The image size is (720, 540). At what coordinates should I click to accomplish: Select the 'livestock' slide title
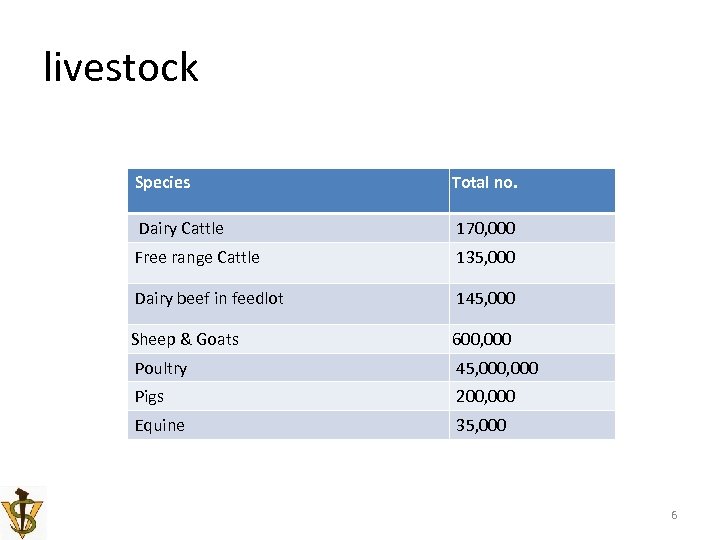pos(121,68)
